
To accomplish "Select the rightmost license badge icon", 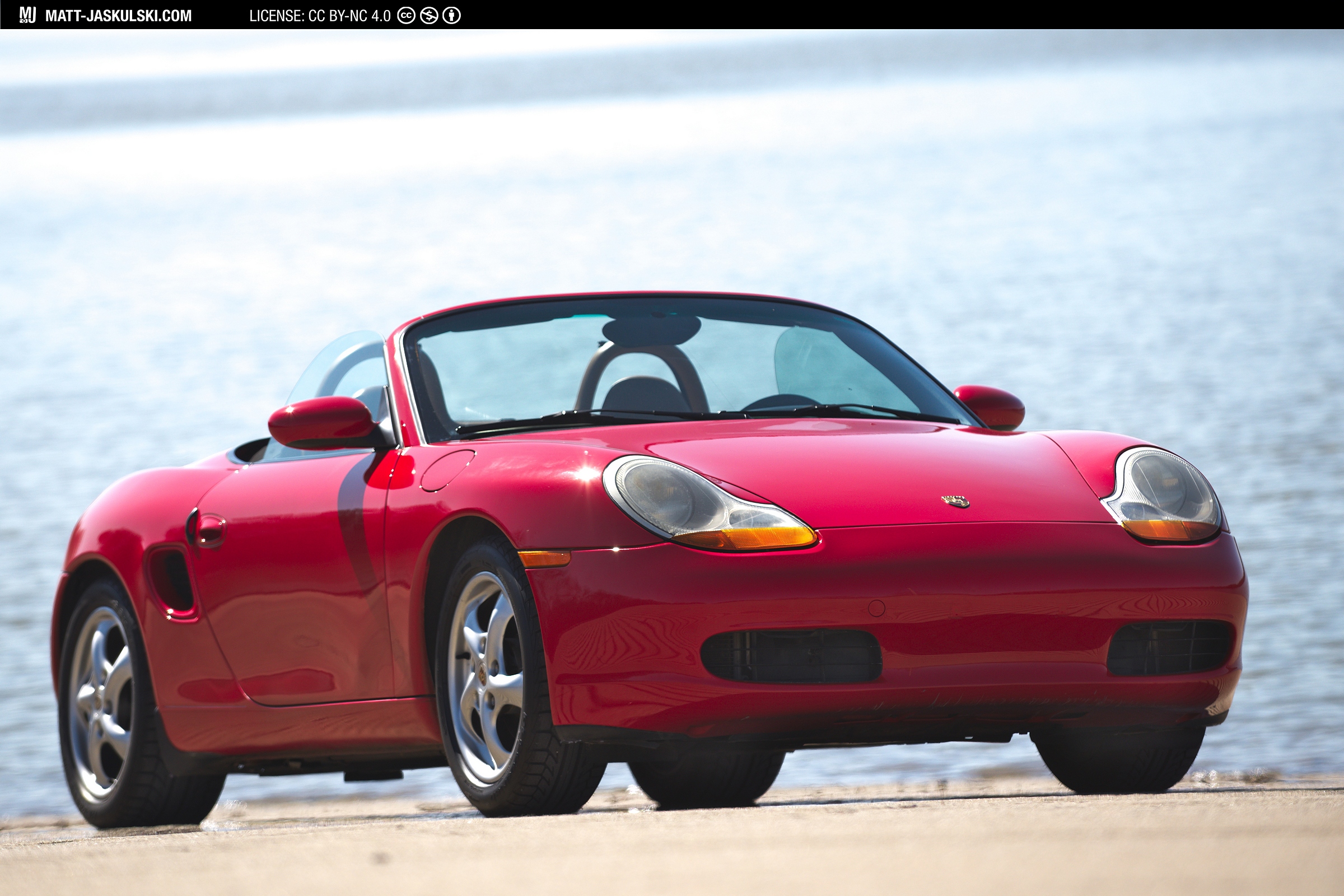I will click(x=451, y=17).
